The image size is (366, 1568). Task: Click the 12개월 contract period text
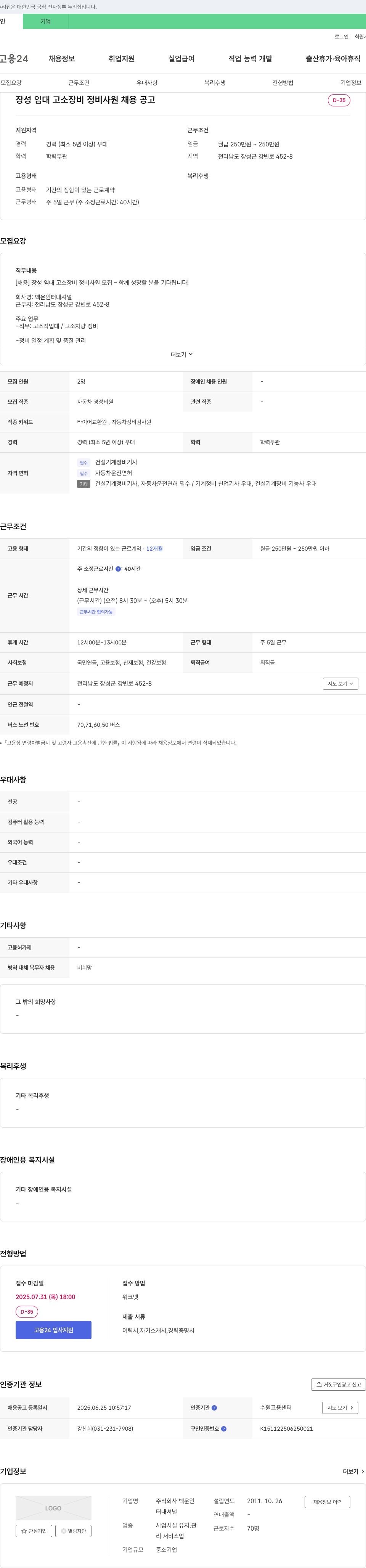154,548
